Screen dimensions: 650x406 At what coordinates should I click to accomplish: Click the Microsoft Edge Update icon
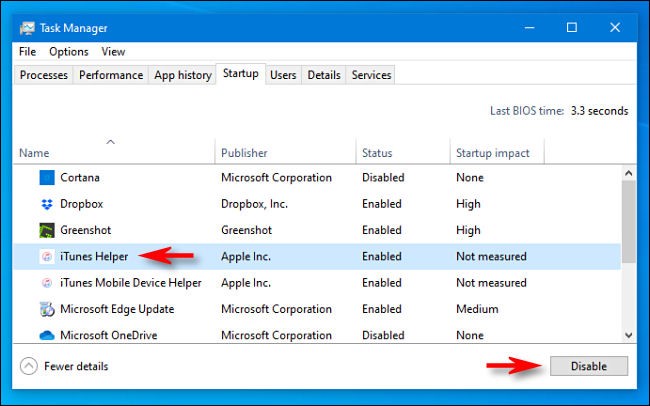click(47, 309)
